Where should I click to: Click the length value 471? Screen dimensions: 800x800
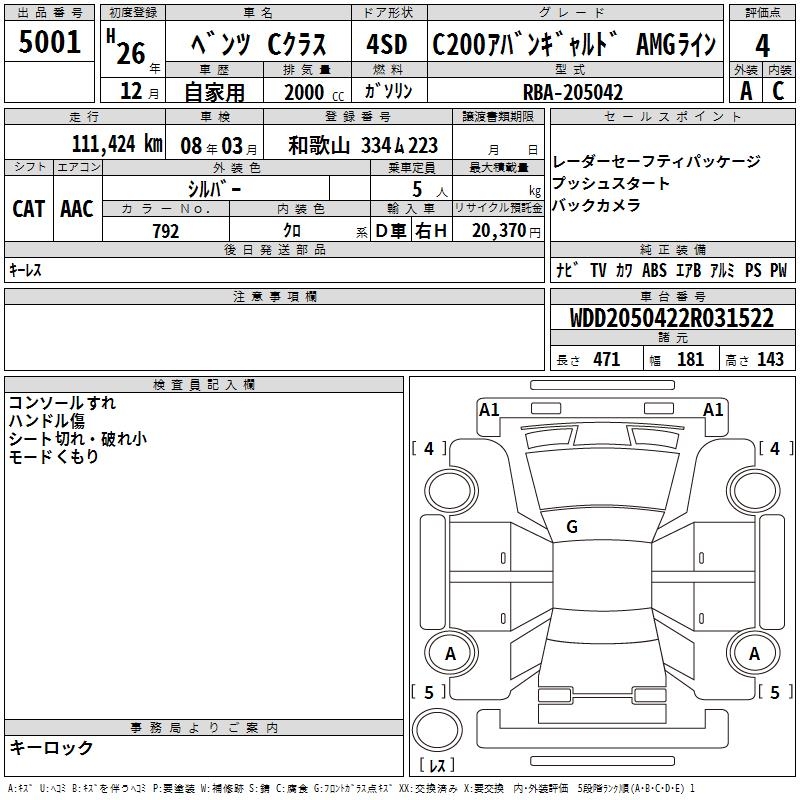(607, 360)
